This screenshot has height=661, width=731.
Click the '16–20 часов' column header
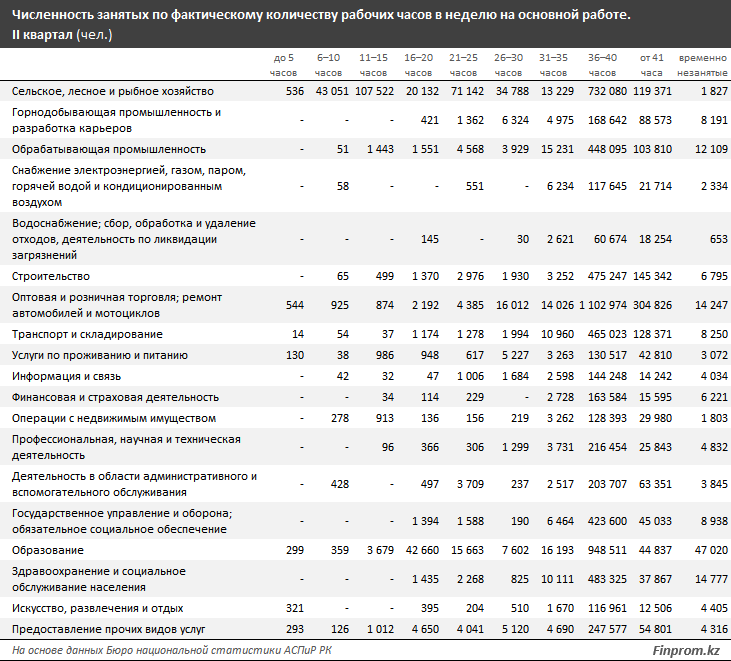[419, 65]
